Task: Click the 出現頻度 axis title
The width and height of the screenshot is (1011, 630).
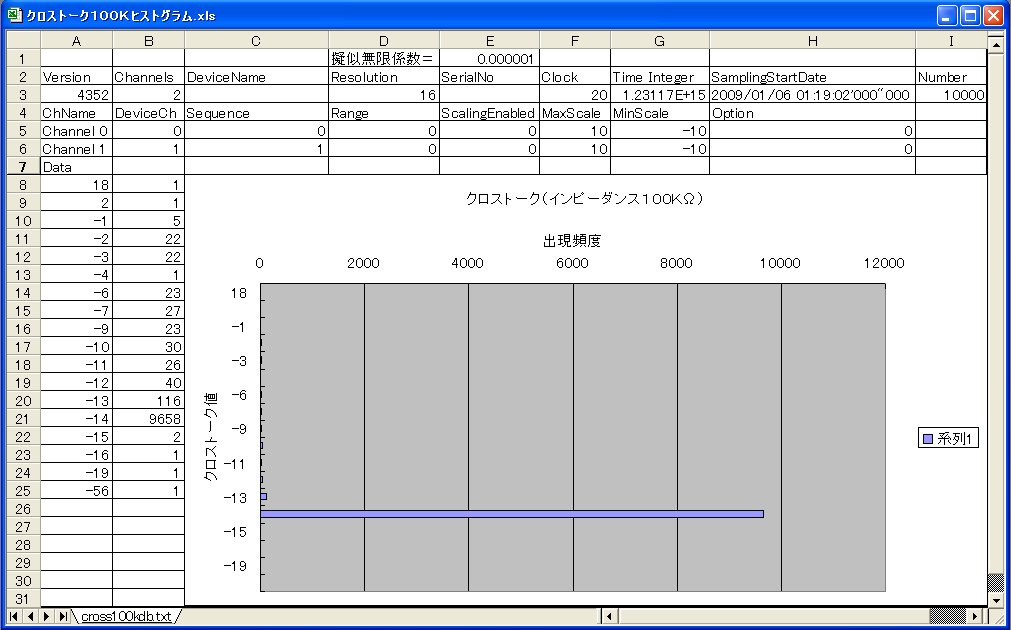Action: (x=572, y=241)
